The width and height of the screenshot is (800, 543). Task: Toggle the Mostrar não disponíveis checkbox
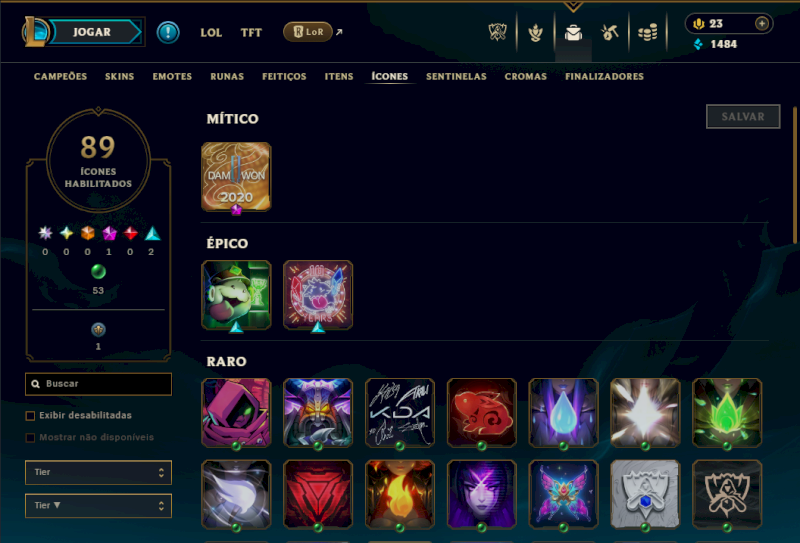point(30,437)
